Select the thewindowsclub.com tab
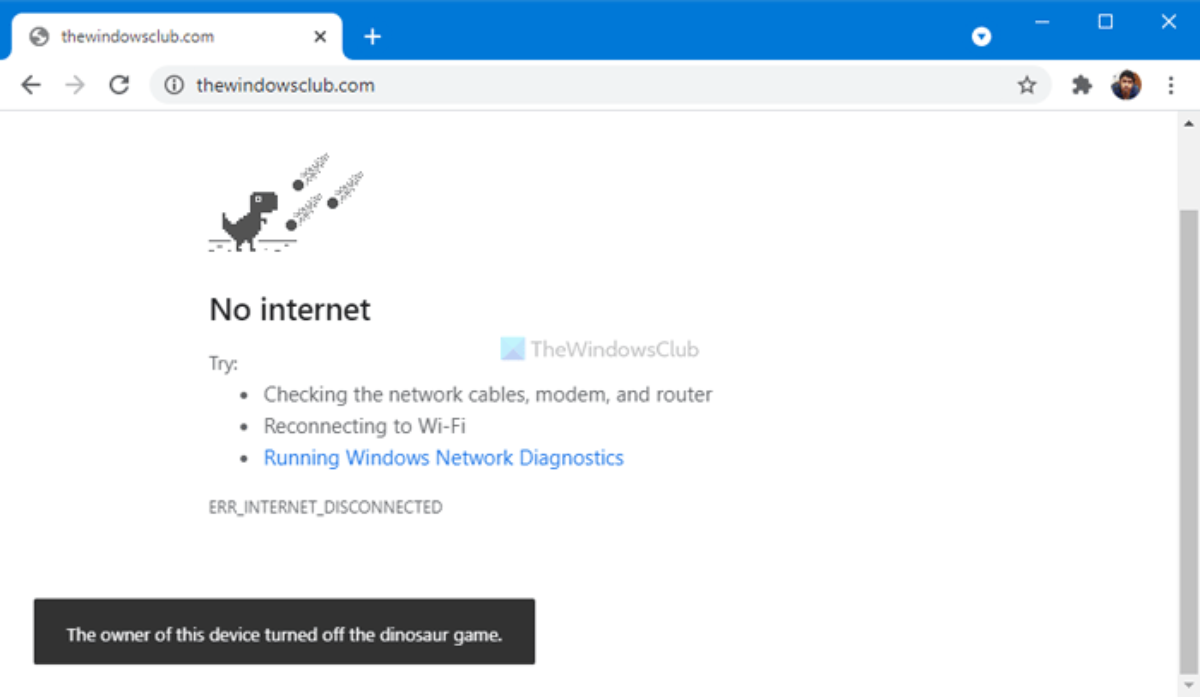This screenshot has width=1200, height=697. click(177, 37)
